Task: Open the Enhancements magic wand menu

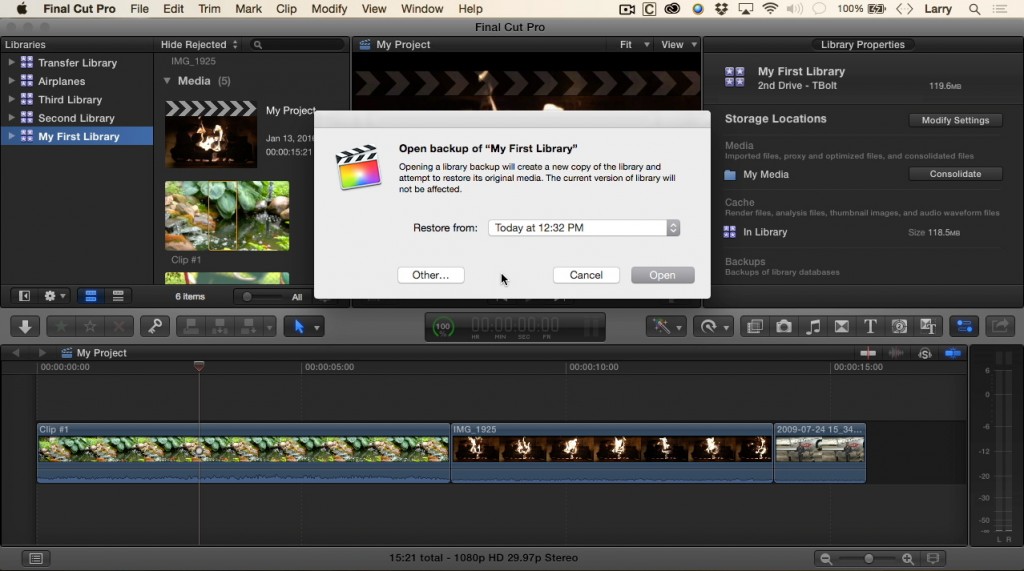Action: (665, 326)
